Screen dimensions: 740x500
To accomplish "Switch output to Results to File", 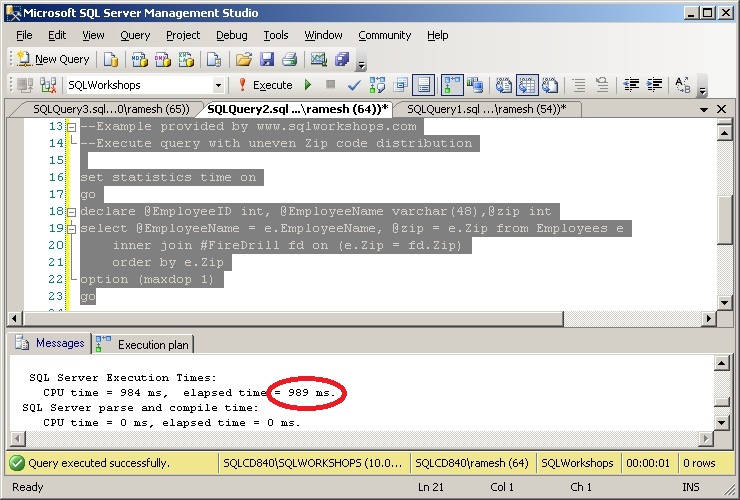I will coord(549,85).
